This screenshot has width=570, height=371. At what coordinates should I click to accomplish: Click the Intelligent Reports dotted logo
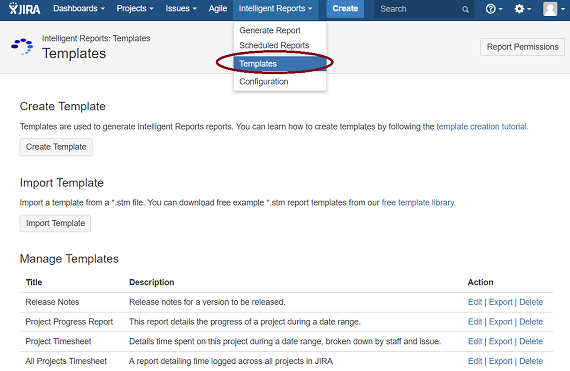[22, 47]
